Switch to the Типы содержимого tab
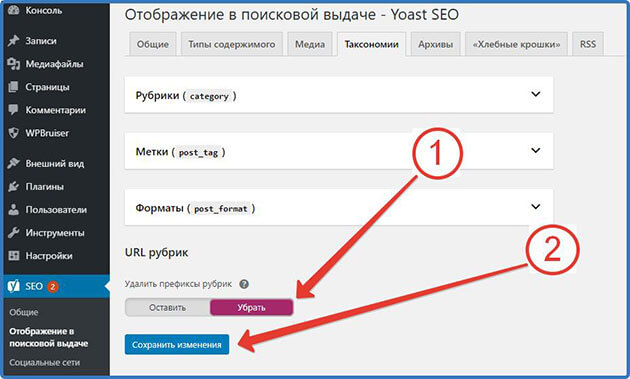Viewport: 630px width, 379px height. [x=232, y=44]
